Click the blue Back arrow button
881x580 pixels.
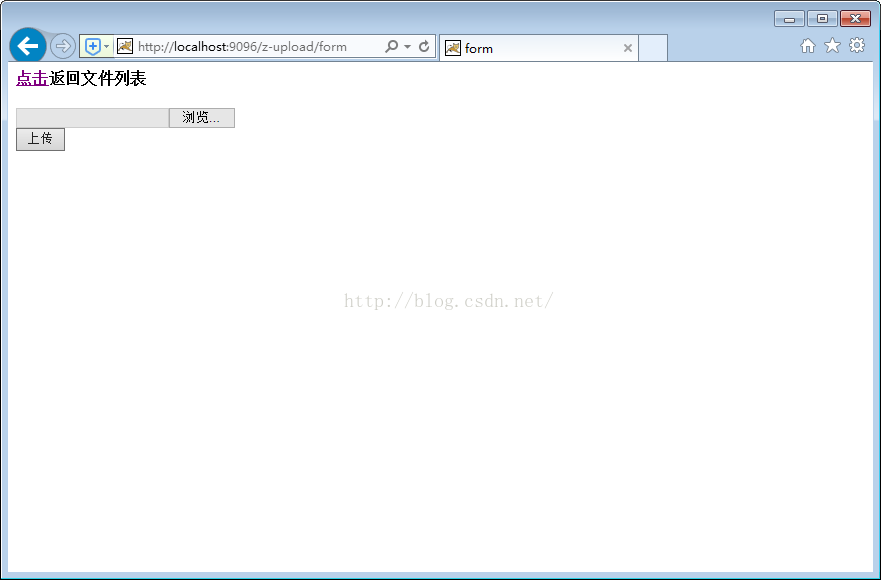pos(27,46)
